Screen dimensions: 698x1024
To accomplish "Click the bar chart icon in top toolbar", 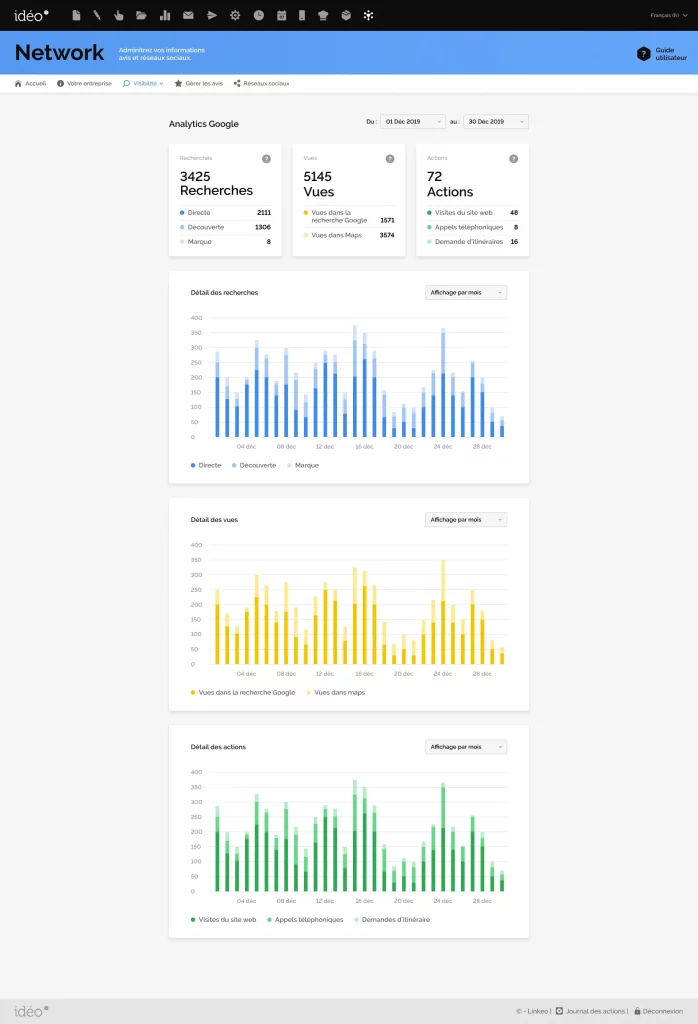I will (164, 15).
